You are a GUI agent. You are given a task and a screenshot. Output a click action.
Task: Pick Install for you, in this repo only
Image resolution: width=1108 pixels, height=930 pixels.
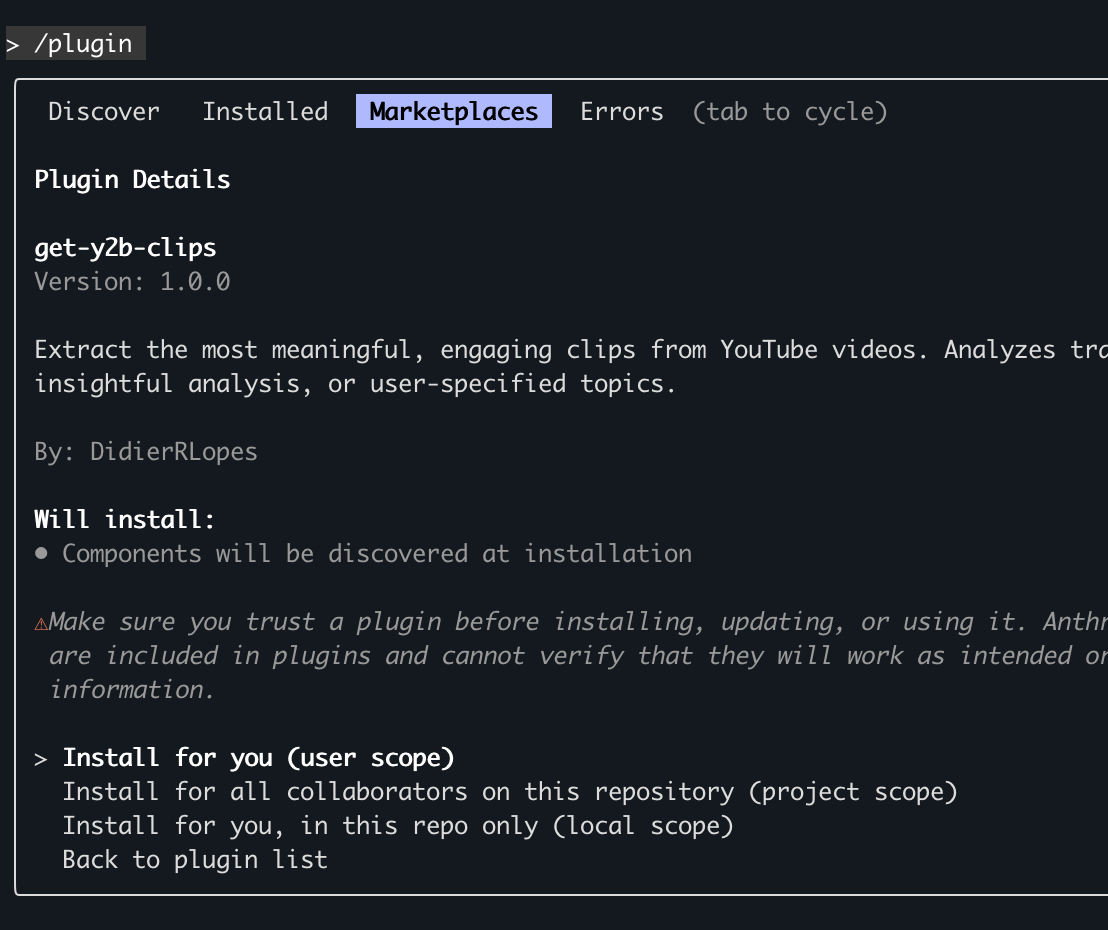click(x=398, y=825)
